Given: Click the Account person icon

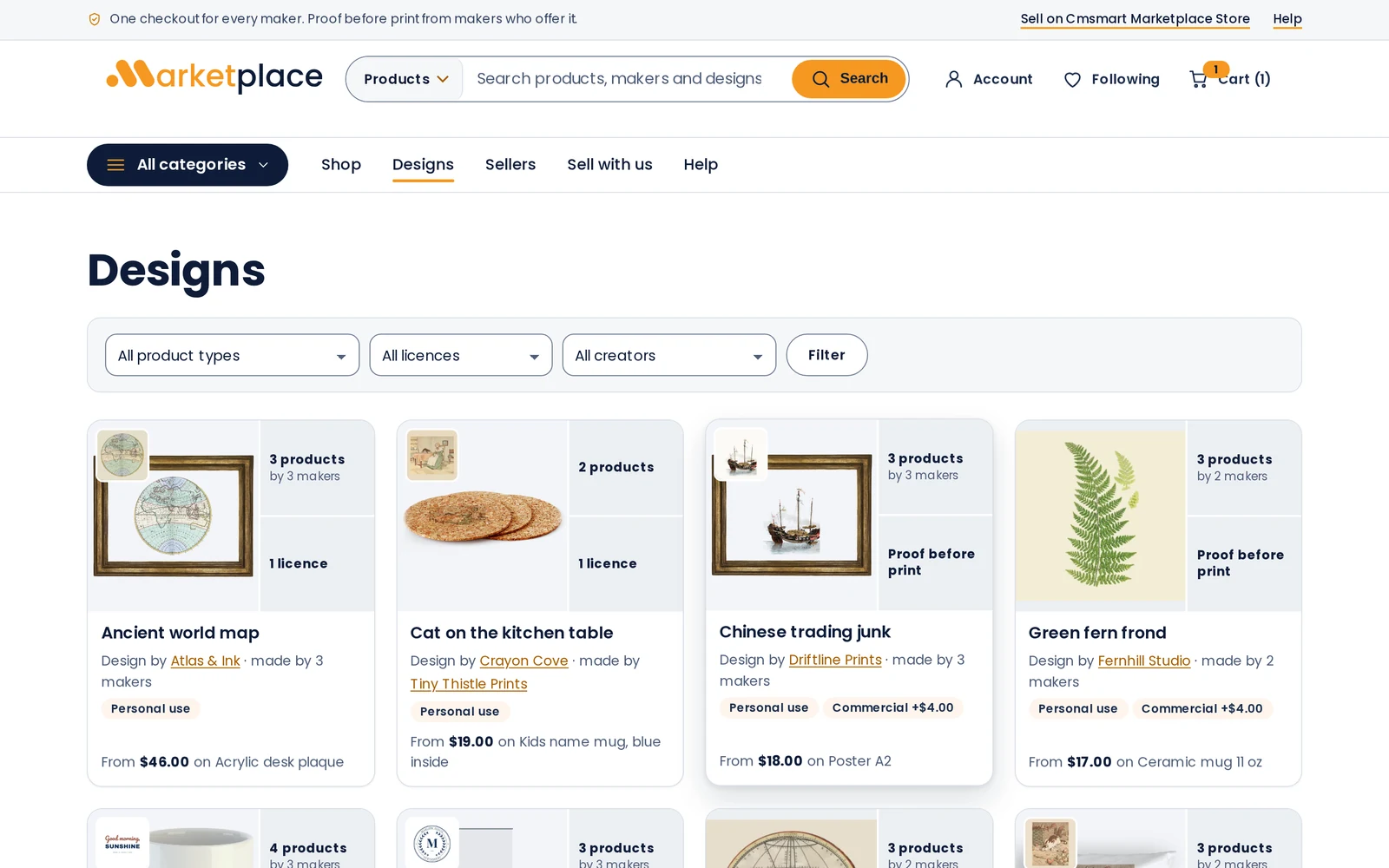Looking at the screenshot, I should (953, 79).
